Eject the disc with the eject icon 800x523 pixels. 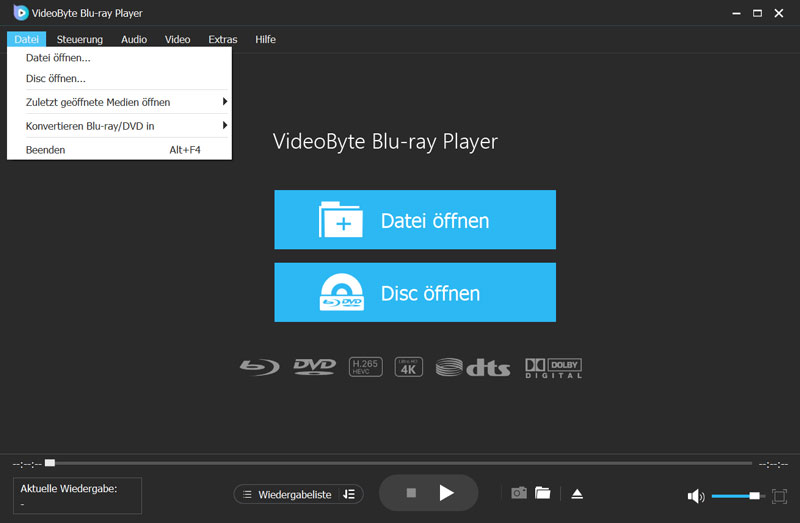(577, 493)
